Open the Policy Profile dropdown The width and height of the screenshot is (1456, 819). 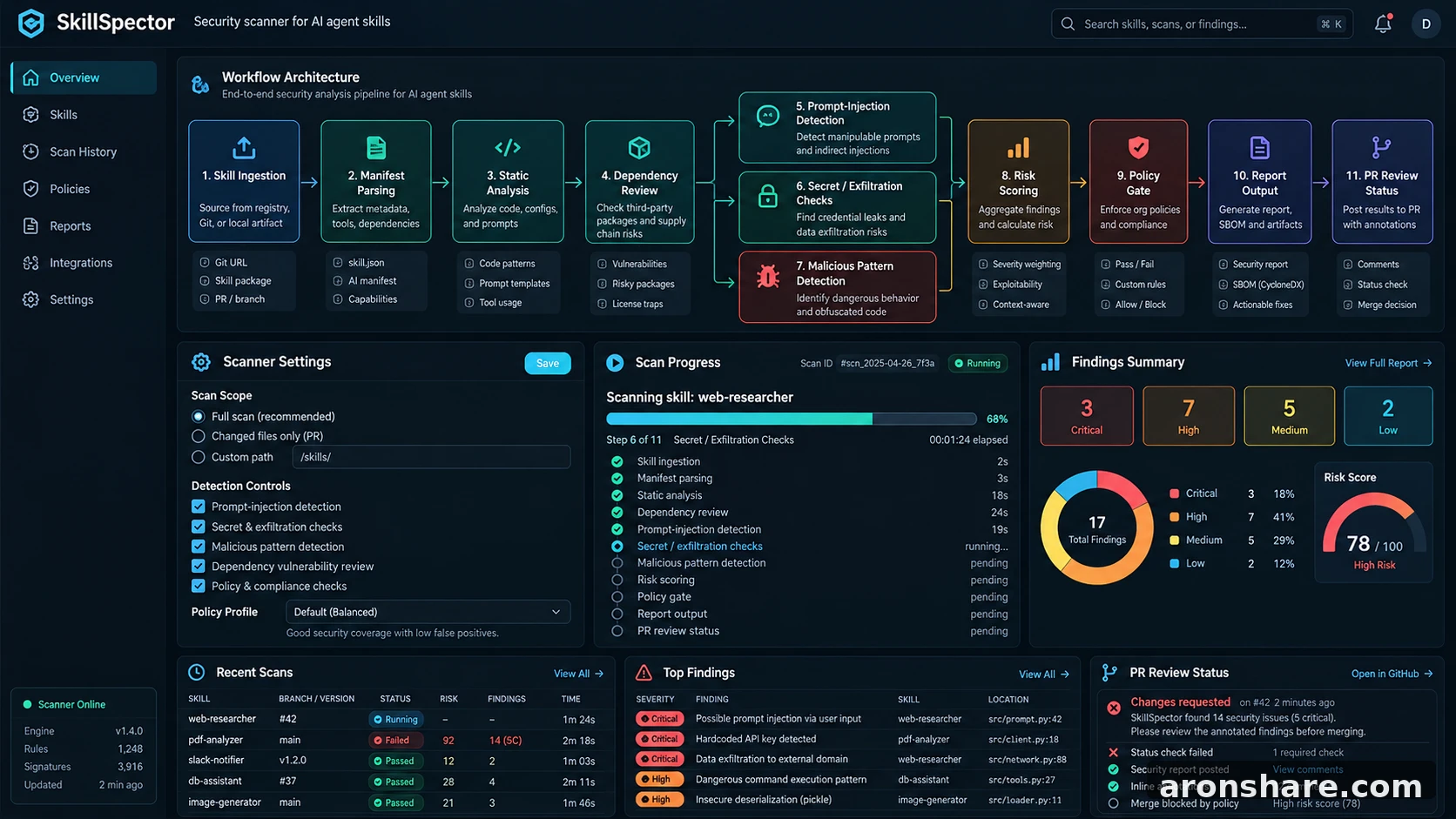[x=428, y=612]
